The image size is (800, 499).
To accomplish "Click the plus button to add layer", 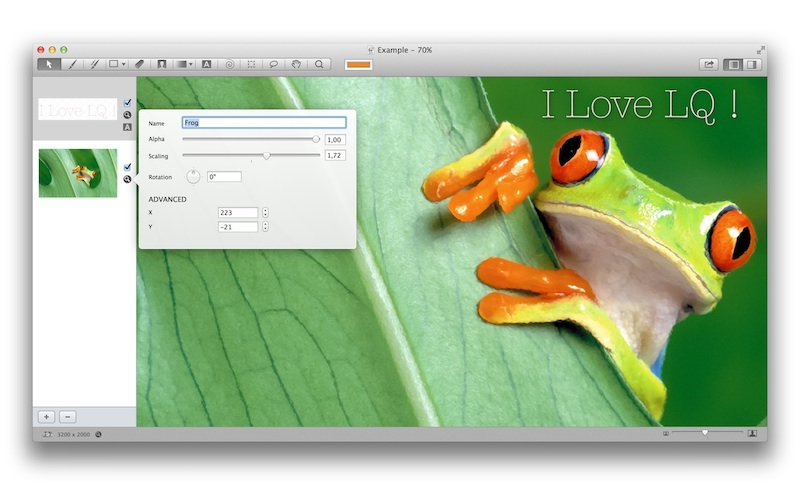I will (x=47, y=416).
